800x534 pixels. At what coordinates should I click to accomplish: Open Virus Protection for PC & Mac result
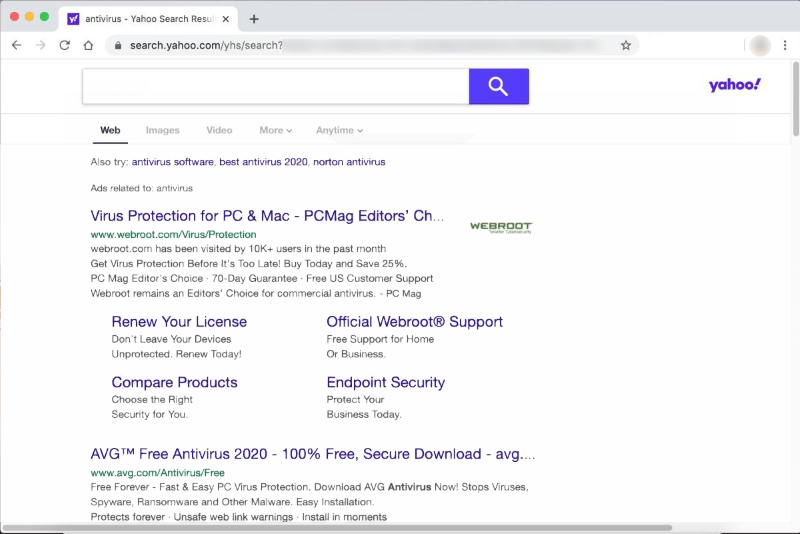267,216
